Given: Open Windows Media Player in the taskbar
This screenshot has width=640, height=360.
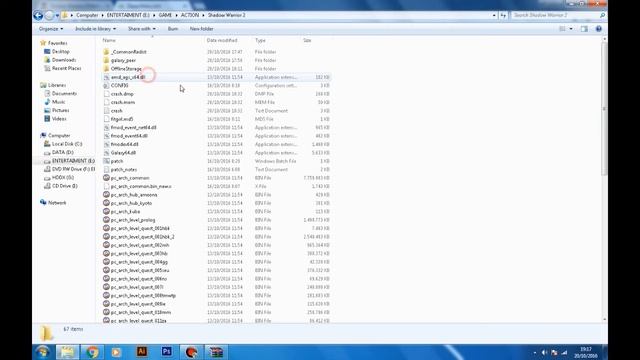Looking at the screenshot, I should click(x=117, y=352).
